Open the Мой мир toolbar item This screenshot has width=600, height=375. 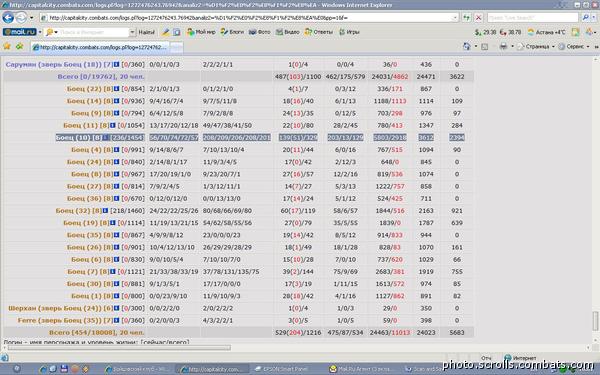[201, 32]
